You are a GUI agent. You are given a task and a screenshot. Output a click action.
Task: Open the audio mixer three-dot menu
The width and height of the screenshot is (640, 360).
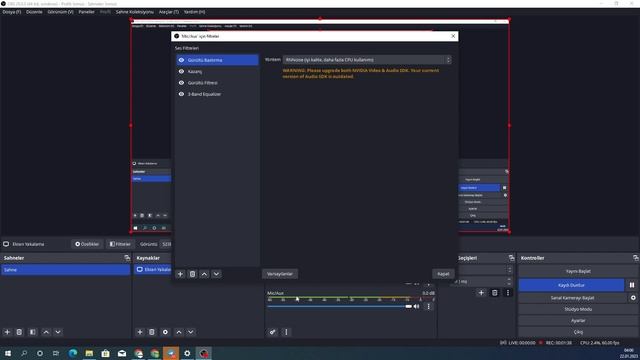pos(286,332)
